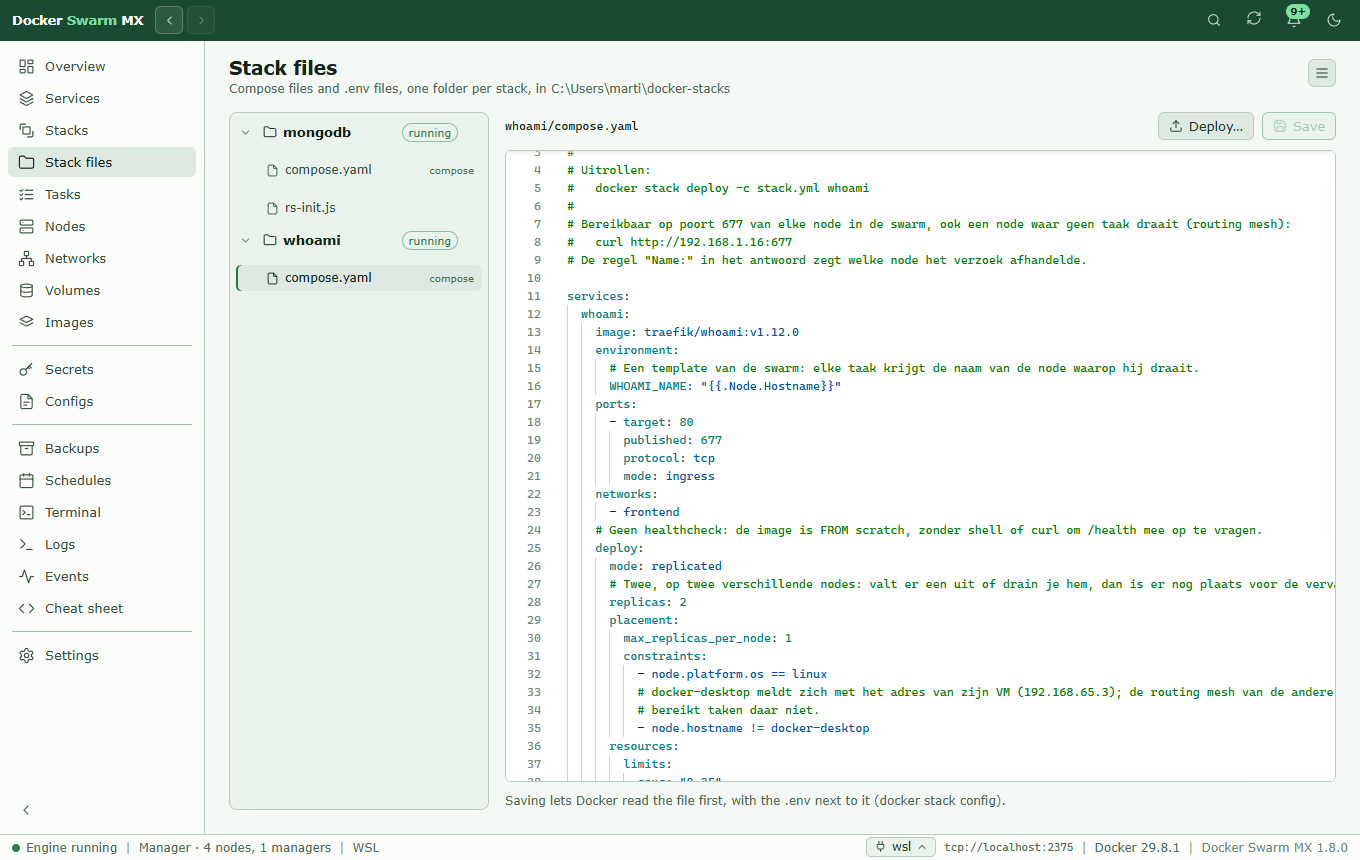
Task: Open Services in the sidebar
Action: coord(102,98)
